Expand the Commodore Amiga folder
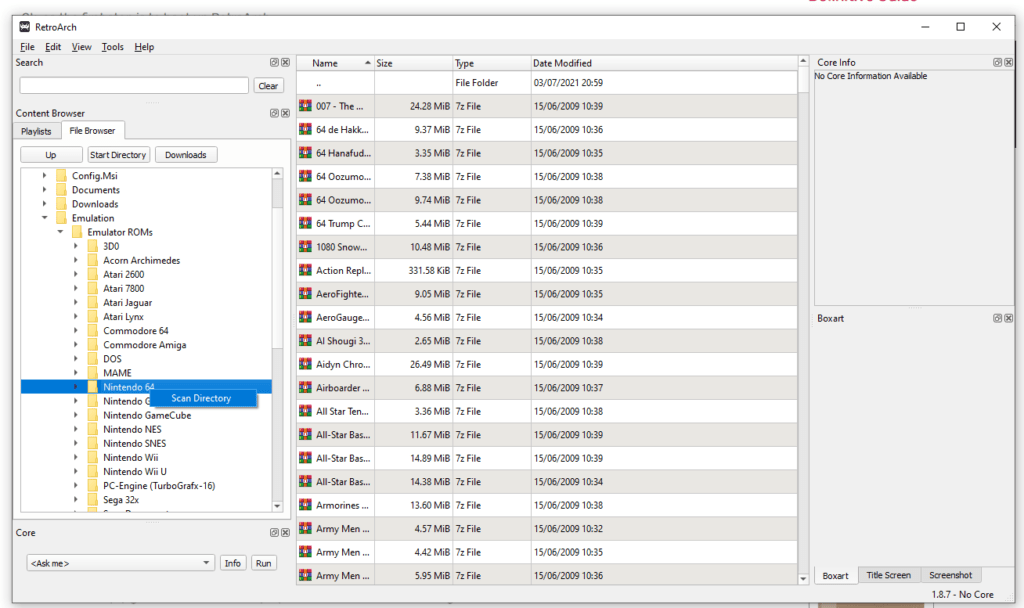This screenshot has width=1024, height=608. pyautogui.click(x=76, y=345)
